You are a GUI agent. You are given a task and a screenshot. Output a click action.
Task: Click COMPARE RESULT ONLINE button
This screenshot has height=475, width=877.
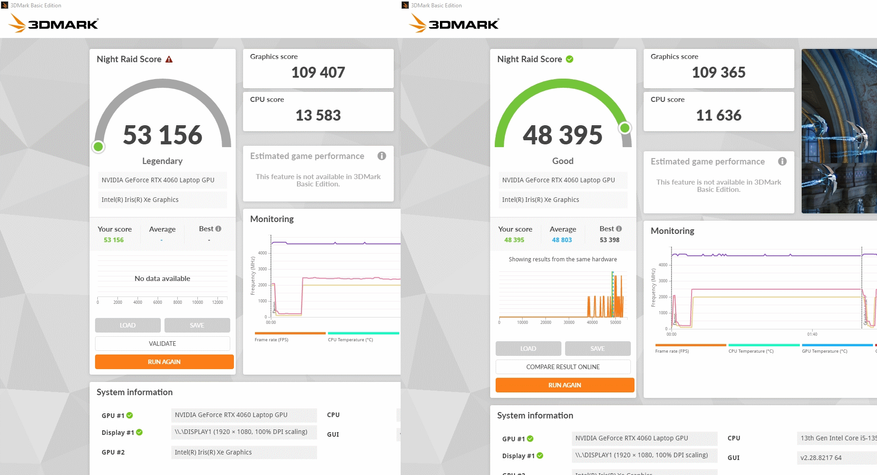(563, 367)
